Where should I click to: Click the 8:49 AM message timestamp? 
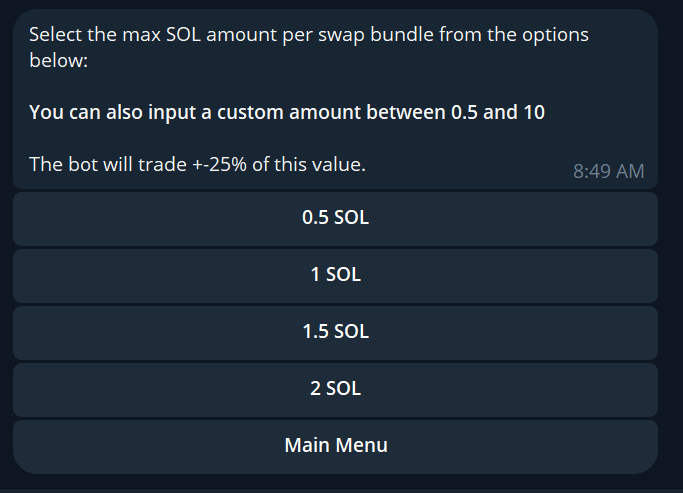608,171
